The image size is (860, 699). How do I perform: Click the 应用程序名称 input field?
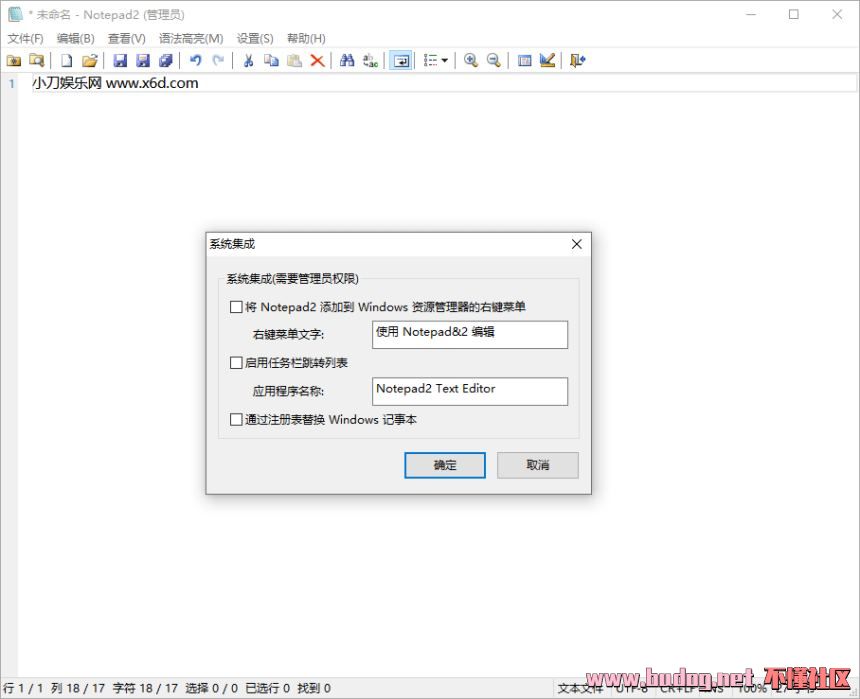point(469,391)
